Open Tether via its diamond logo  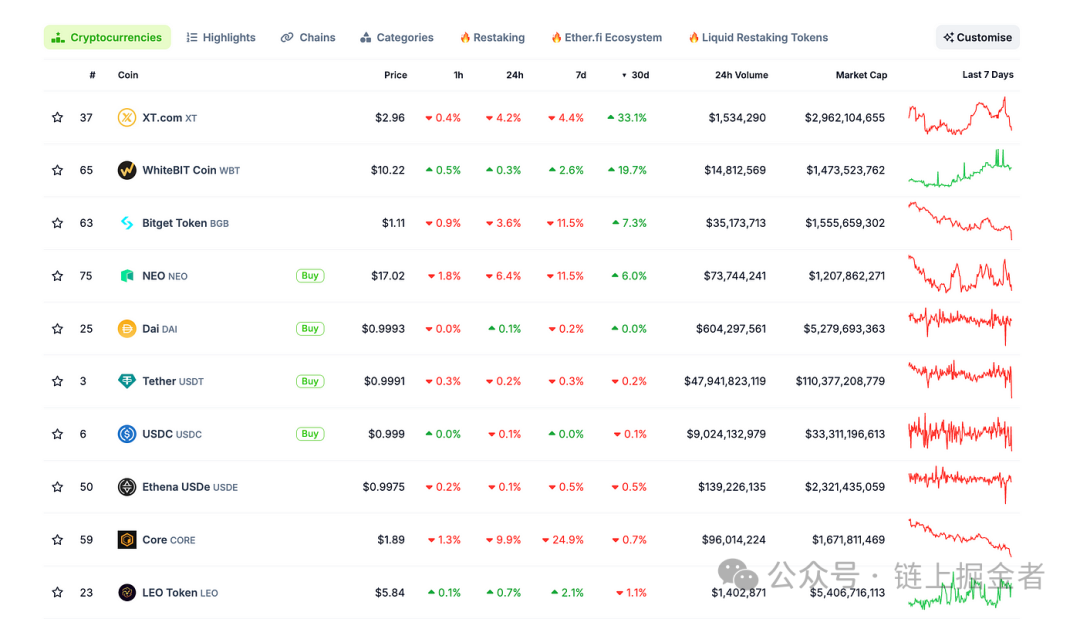coord(127,381)
